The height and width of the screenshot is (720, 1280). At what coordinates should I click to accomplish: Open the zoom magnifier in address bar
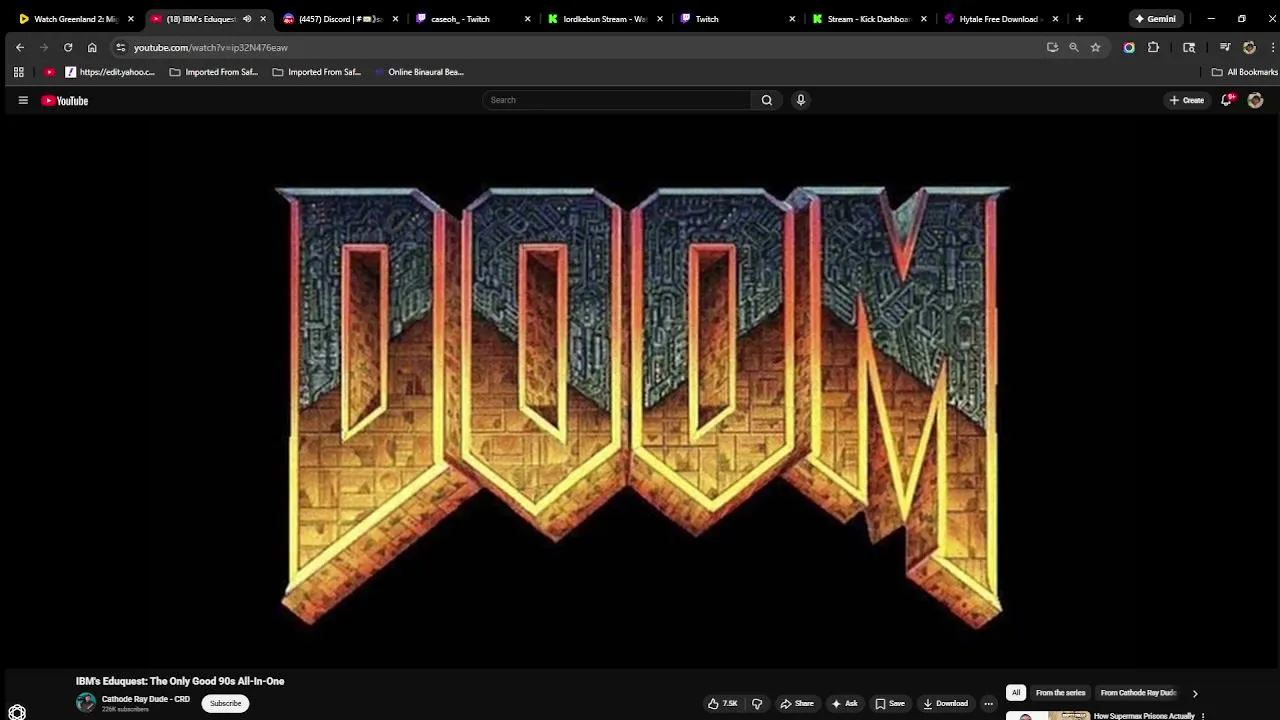1074,47
